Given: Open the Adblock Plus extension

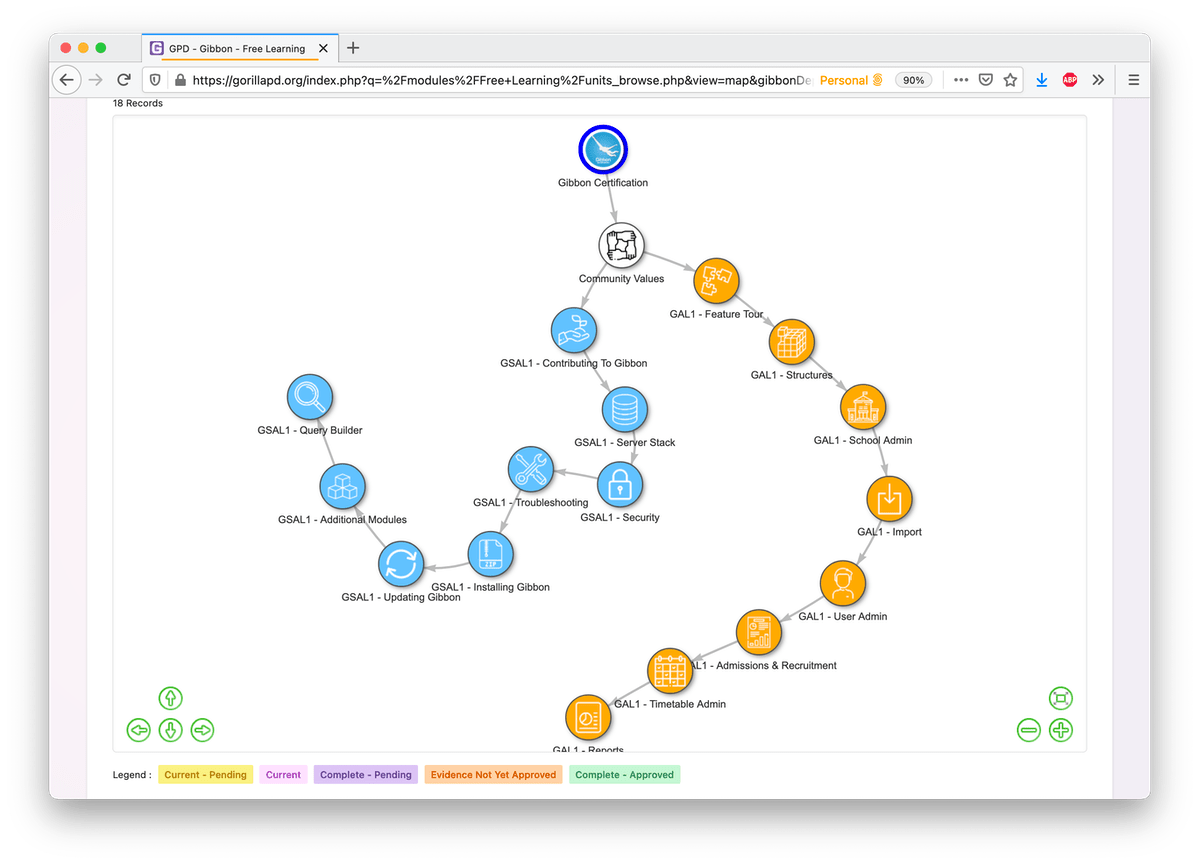Looking at the screenshot, I should [x=1070, y=80].
